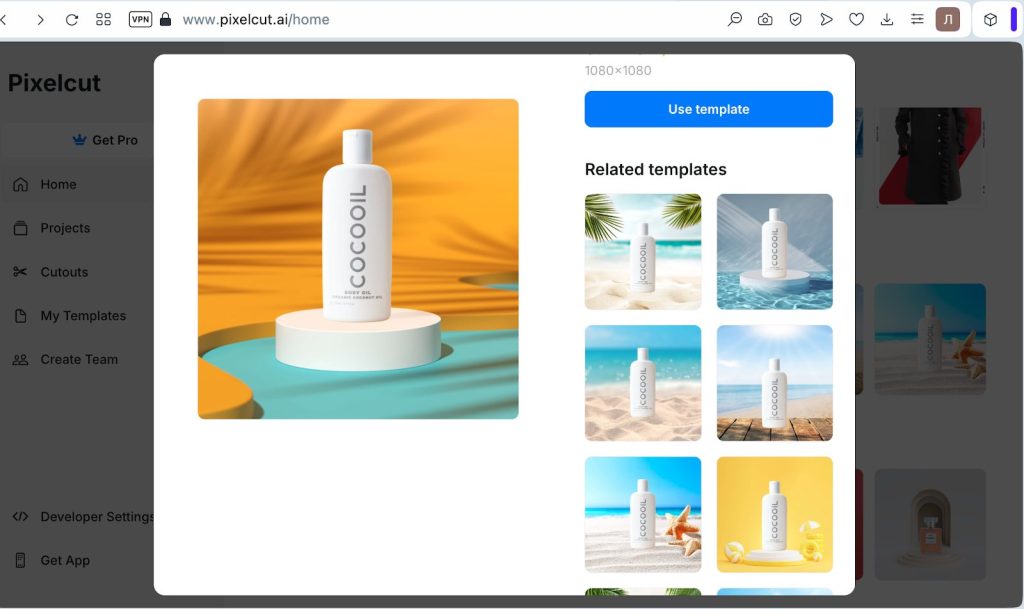The width and height of the screenshot is (1024, 609).
Task: Click the cube extensions icon
Action: click(990, 20)
